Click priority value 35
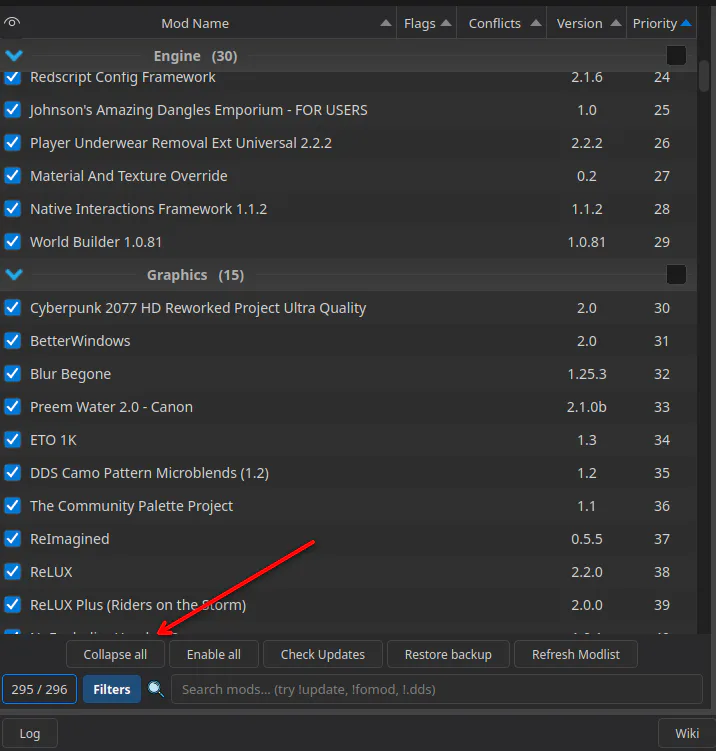The width and height of the screenshot is (716, 751). (x=662, y=473)
